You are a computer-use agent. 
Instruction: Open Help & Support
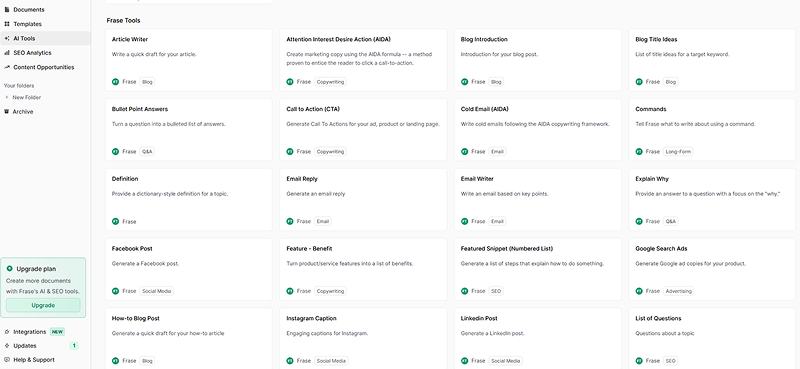(x=34, y=360)
